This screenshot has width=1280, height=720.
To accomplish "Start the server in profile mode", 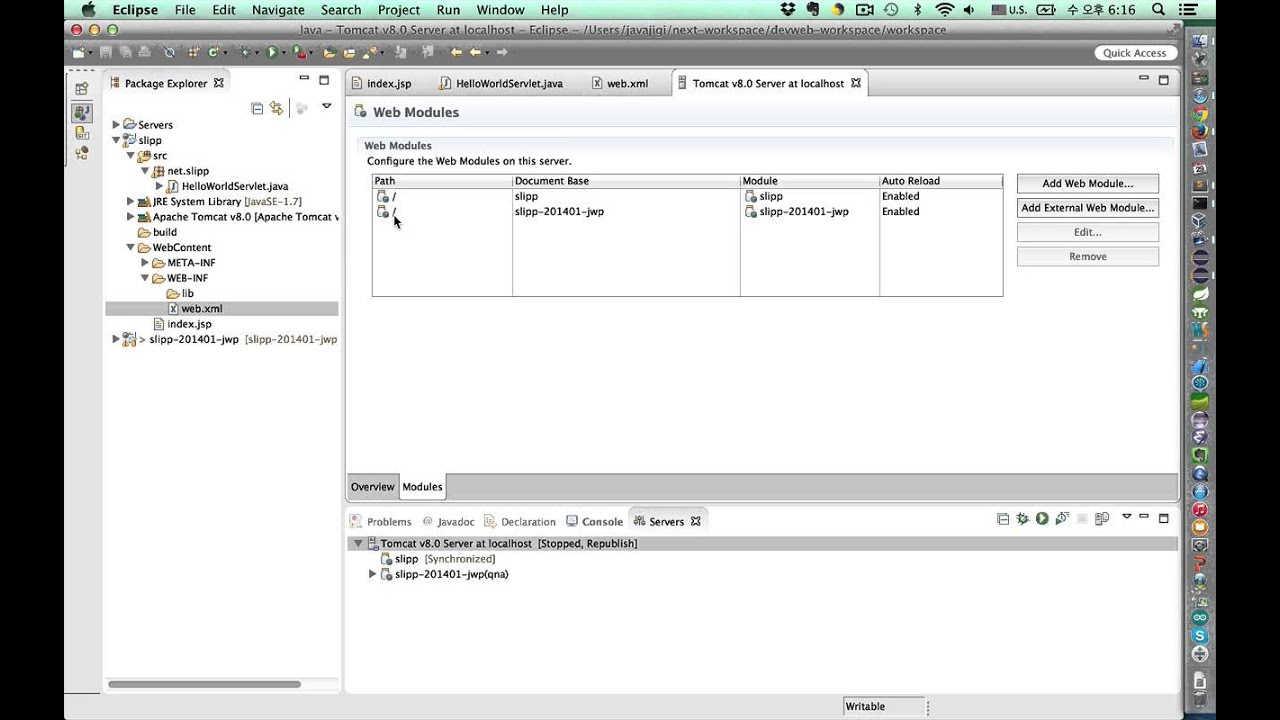I will point(1062,519).
